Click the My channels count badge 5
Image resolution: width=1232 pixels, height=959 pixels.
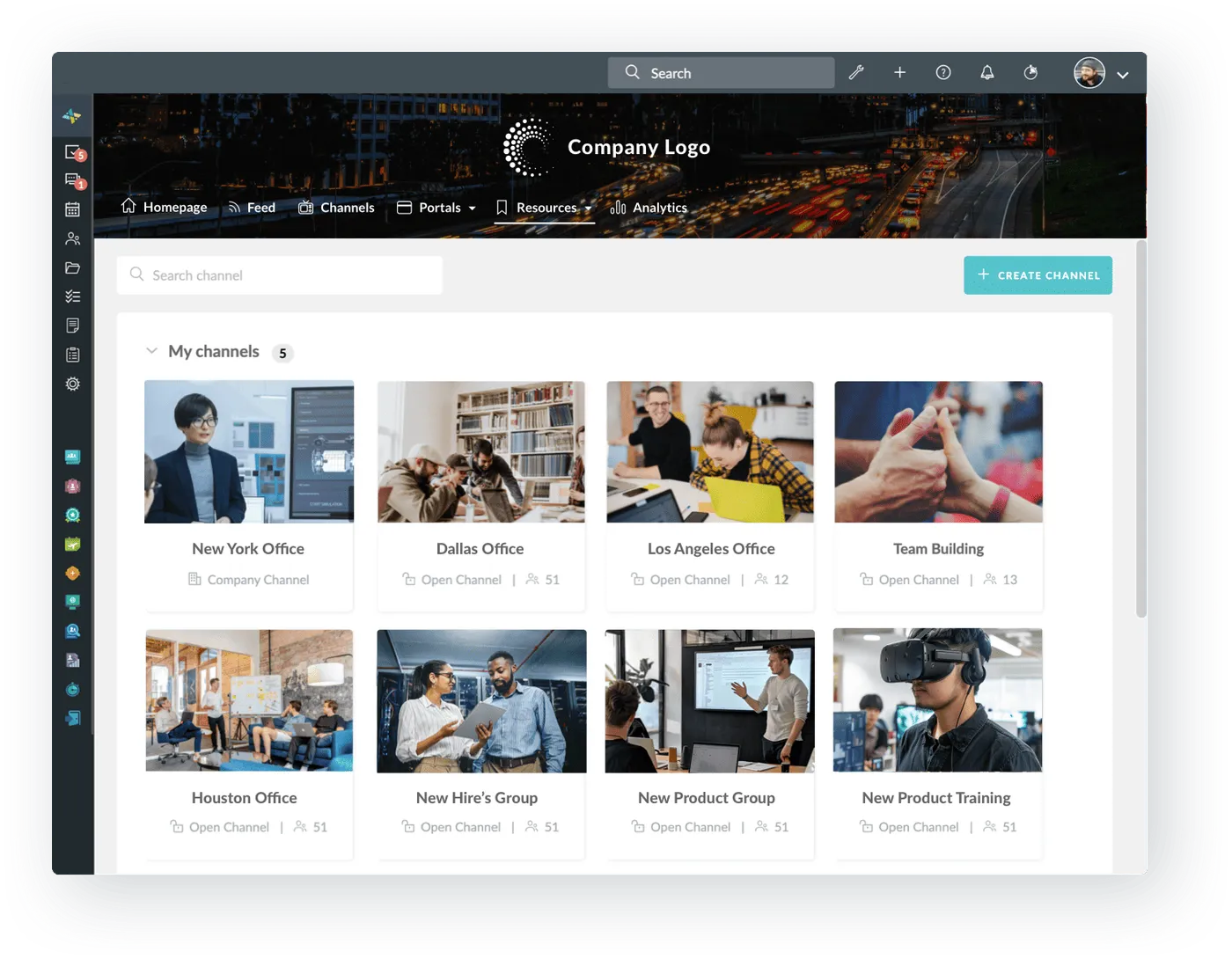point(282,353)
